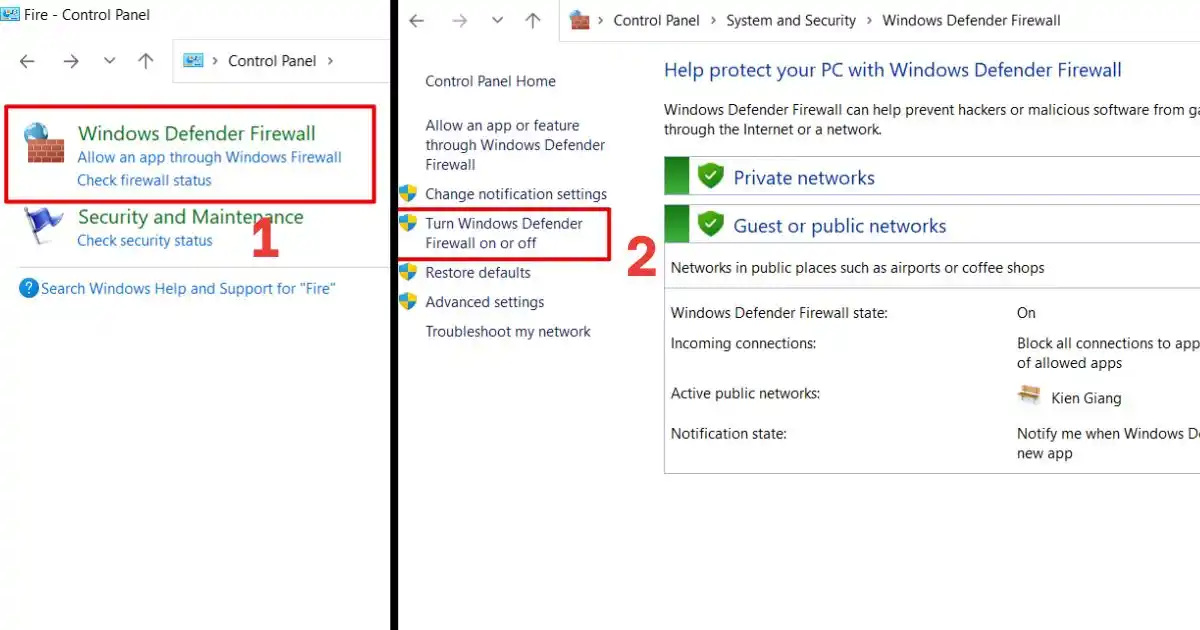This screenshot has width=1200, height=630.
Task: Expand chevron after System and Security breadcrumb
Action: 870,20
